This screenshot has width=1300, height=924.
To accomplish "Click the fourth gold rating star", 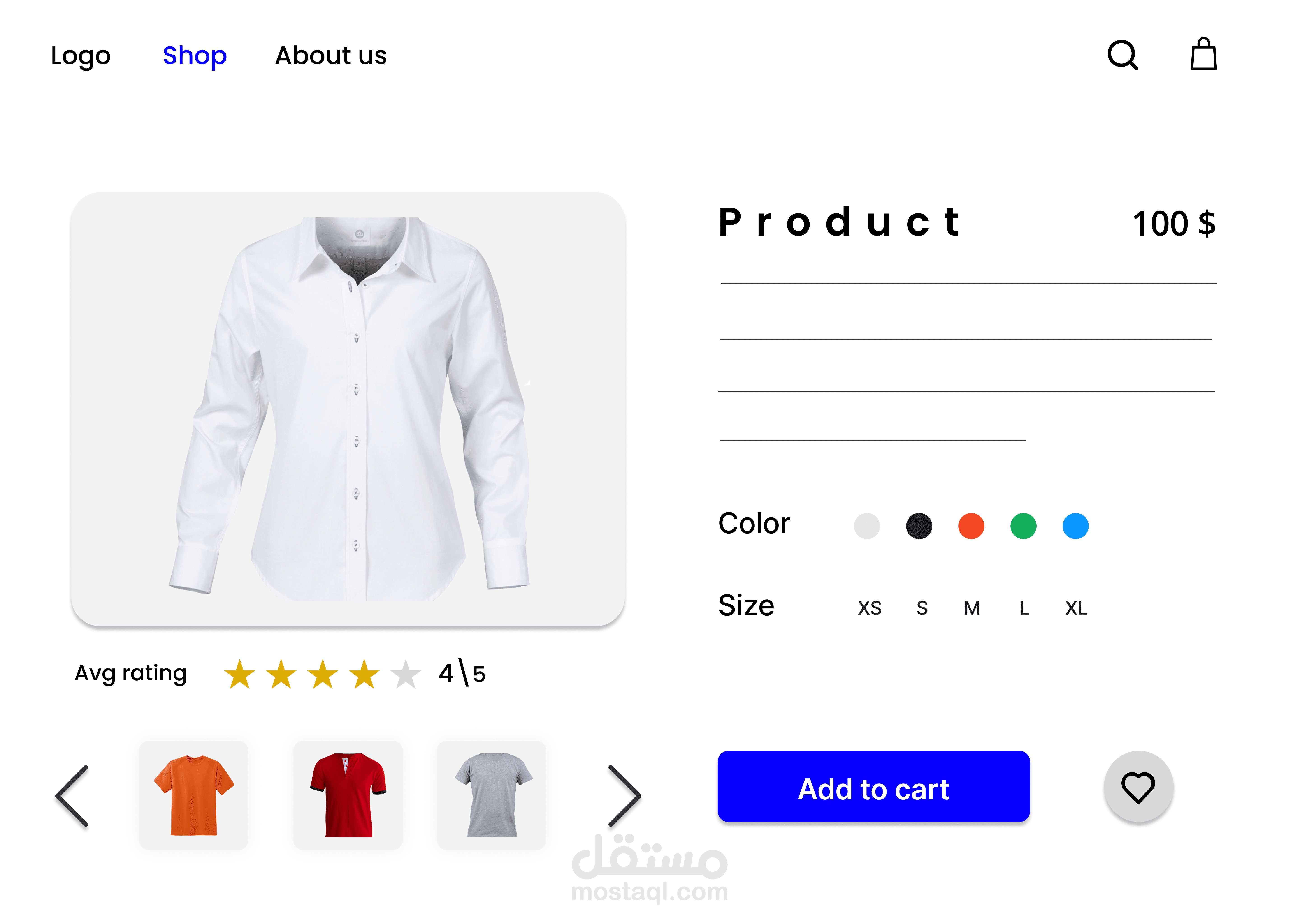I will click(x=364, y=674).
